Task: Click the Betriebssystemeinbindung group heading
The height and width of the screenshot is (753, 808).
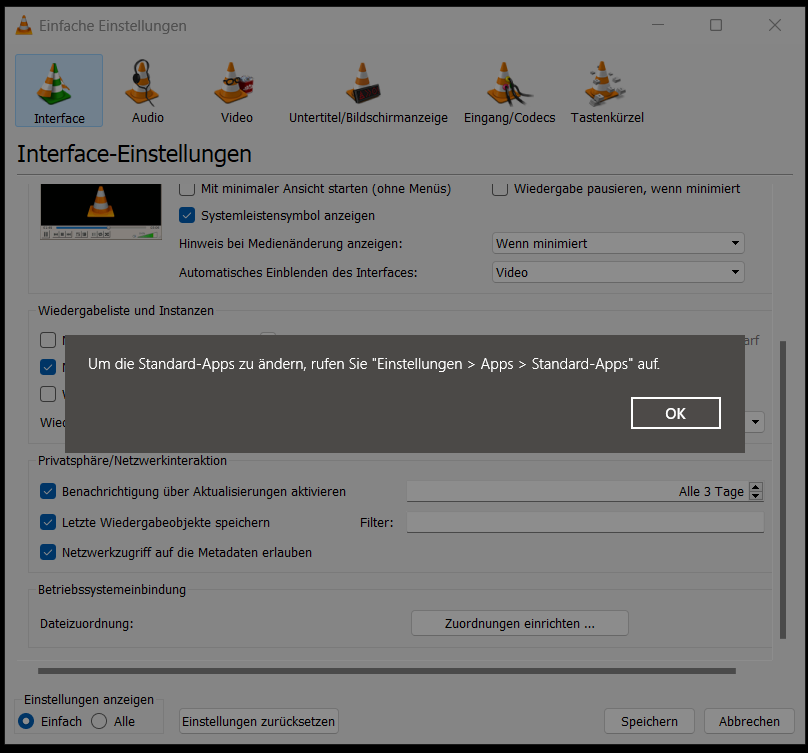Action: tap(112, 590)
